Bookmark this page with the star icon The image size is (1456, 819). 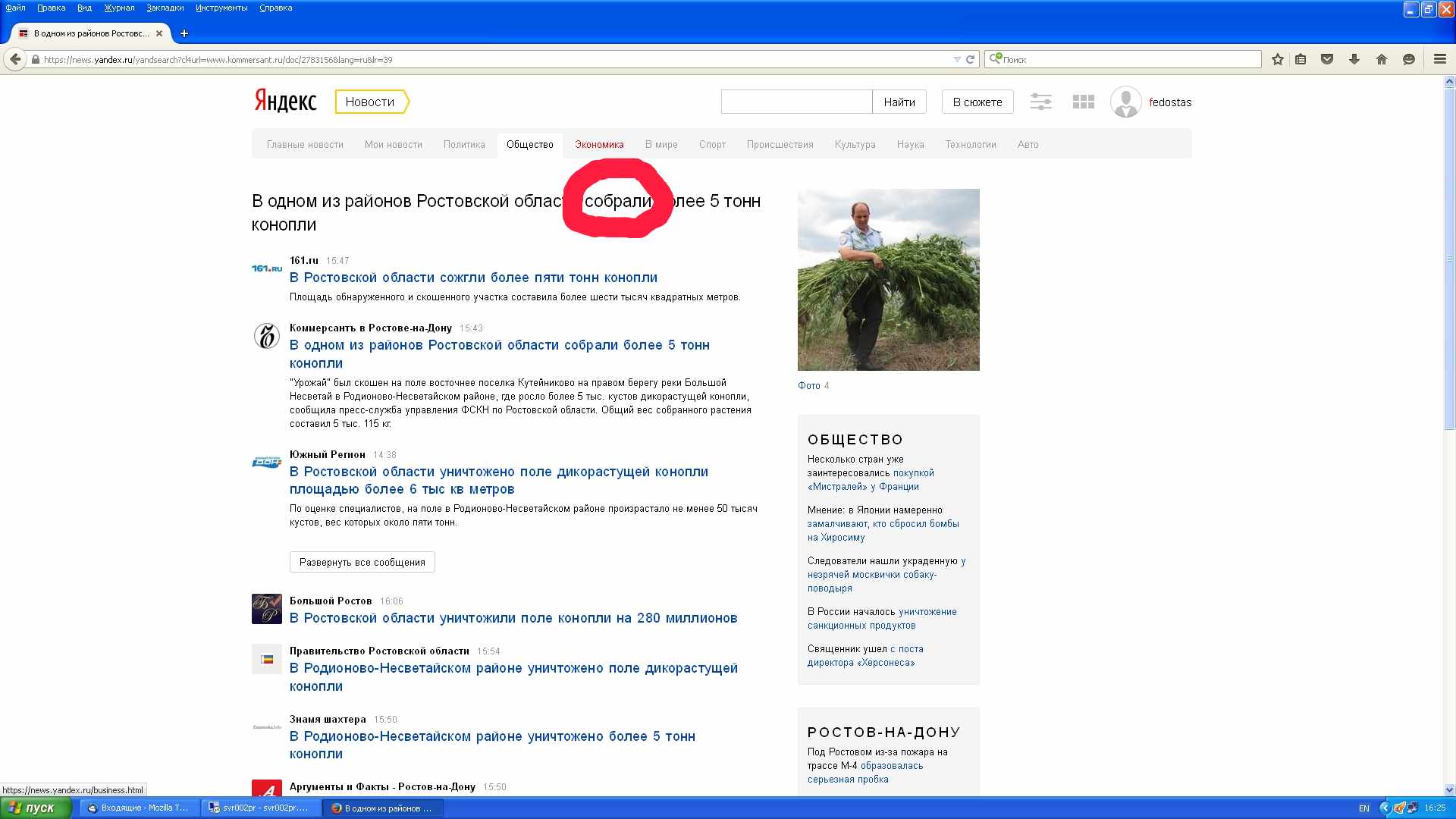click(1278, 59)
